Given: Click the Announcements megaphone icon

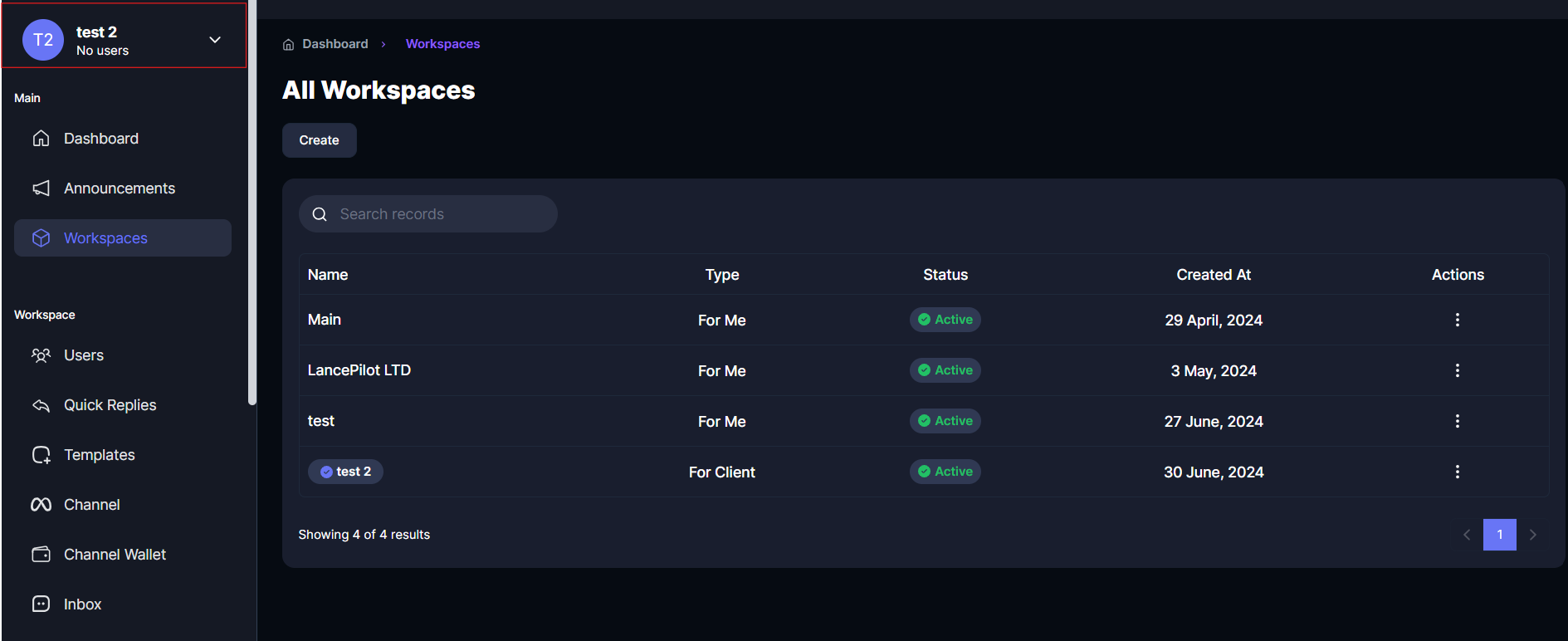Looking at the screenshot, I should tap(41, 188).
